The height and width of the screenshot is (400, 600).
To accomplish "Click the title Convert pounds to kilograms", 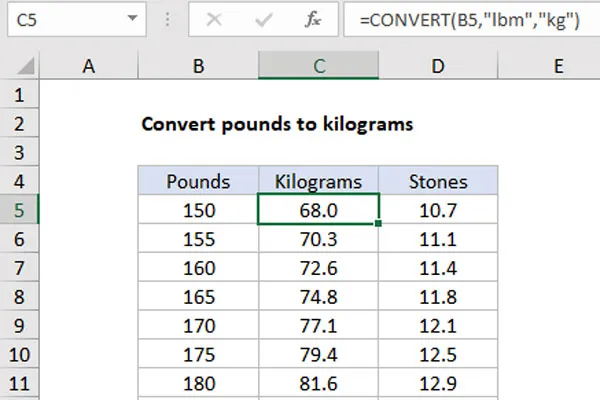I will point(277,124).
